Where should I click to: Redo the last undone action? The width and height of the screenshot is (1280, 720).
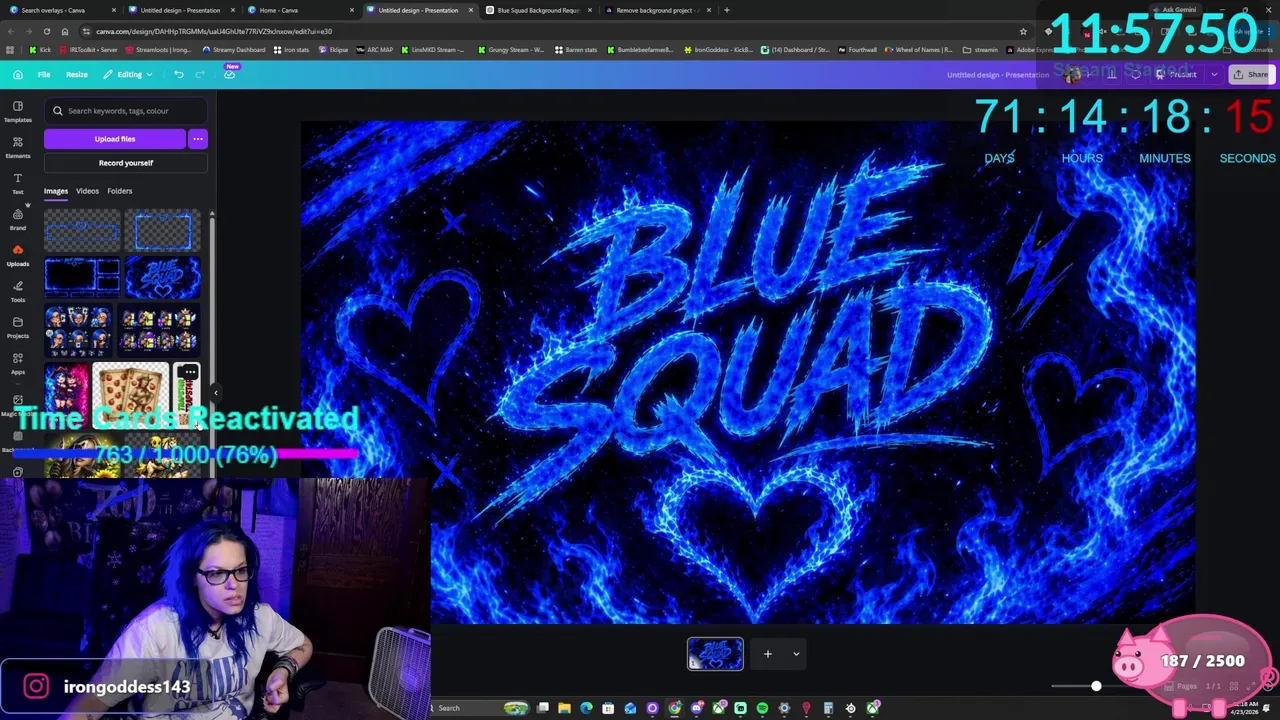pyautogui.click(x=200, y=74)
